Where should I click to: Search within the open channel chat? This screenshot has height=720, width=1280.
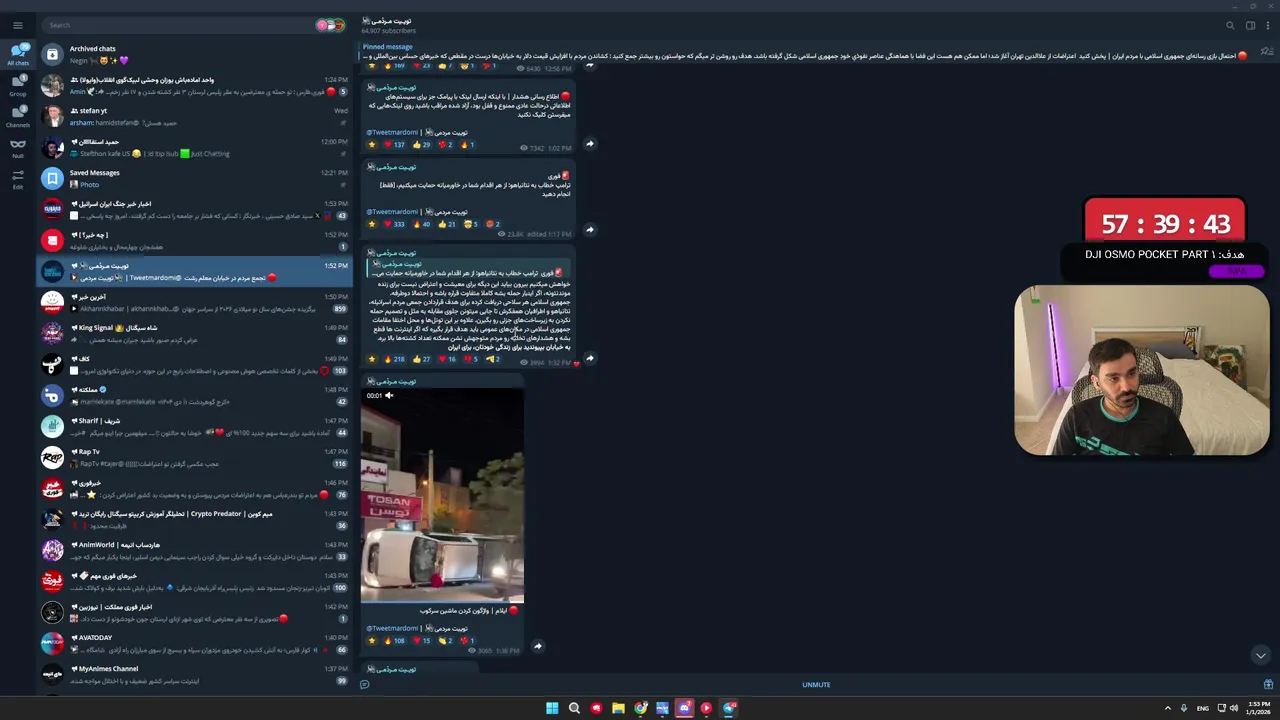[1230, 26]
